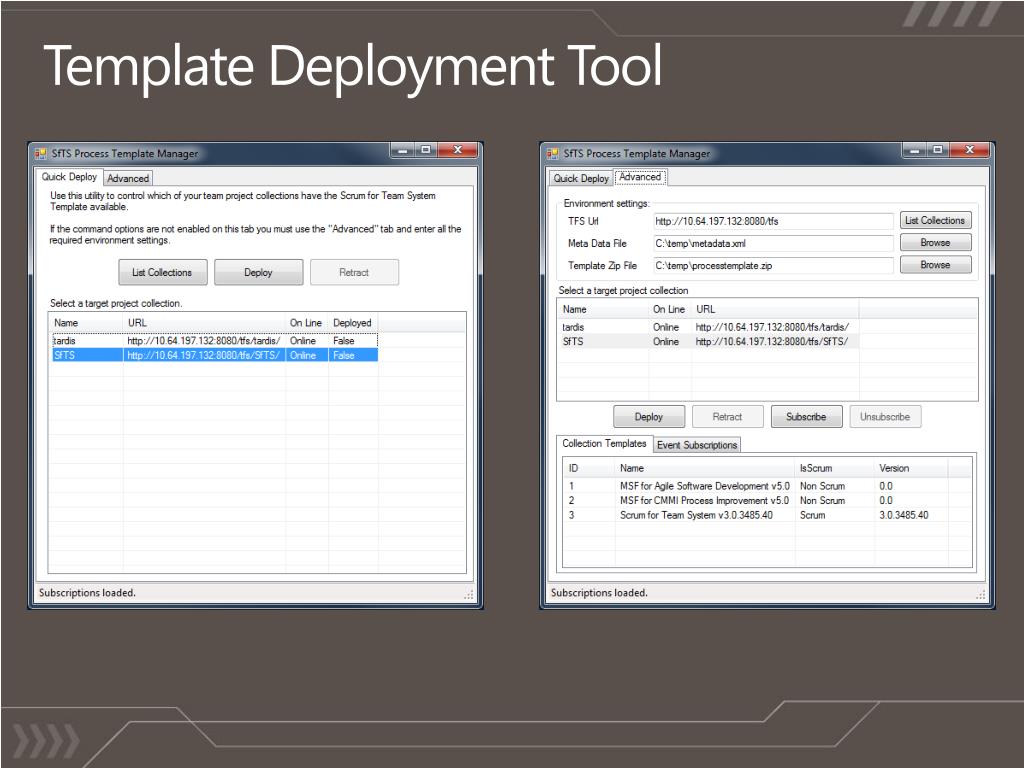The image size is (1024, 768).
Task: Maximize the right SfTS Process Template Manager window
Action: [938, 150]
